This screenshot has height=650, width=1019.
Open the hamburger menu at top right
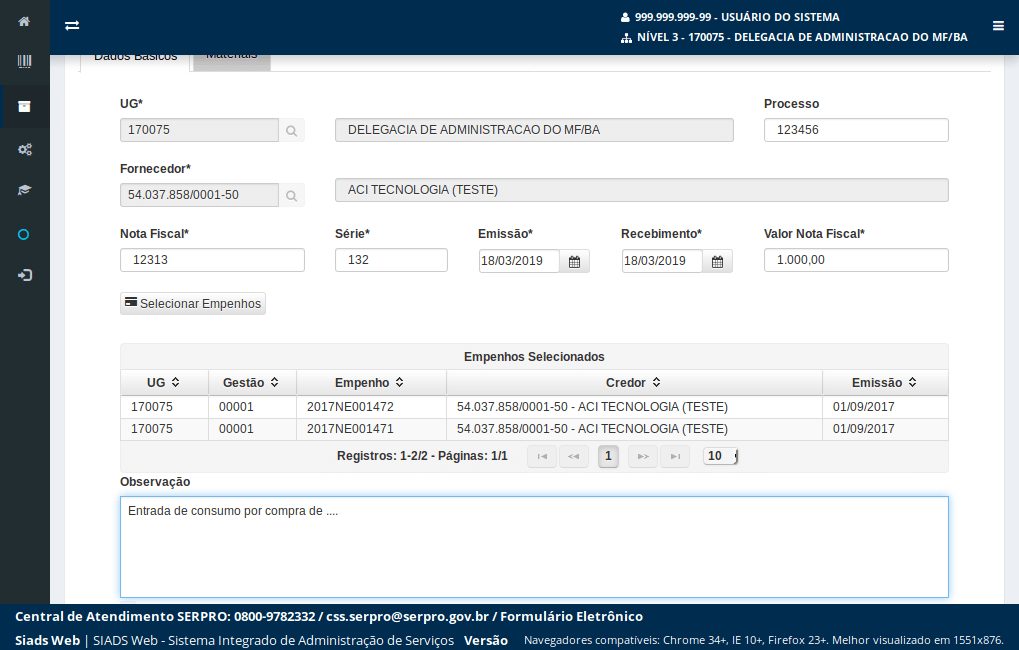[998, 26]
